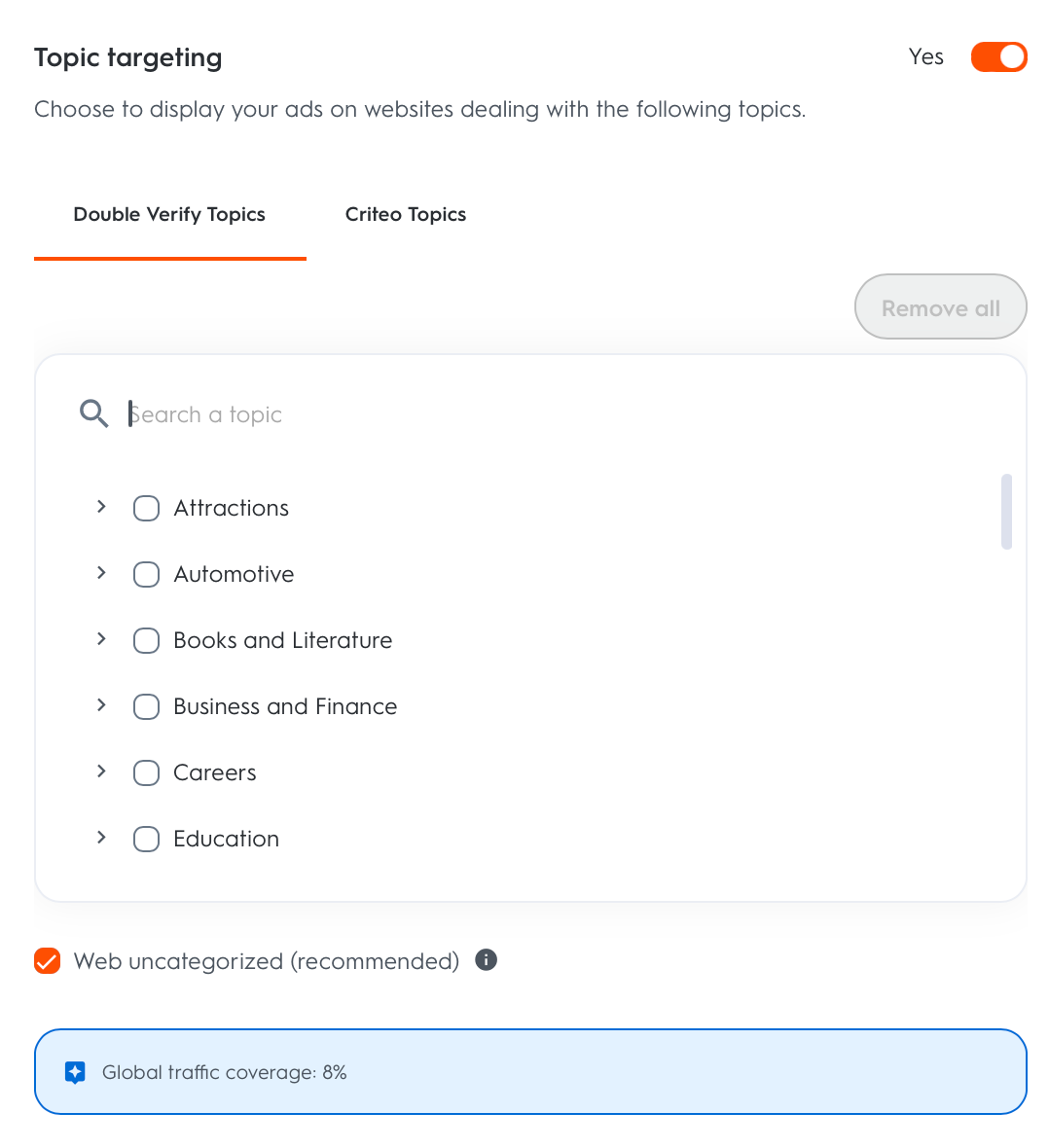Image resolution: width=1049 pixels, height=1148 pixels.
Task: Select the Education checkbox
Action: click(x=146, y=839)
